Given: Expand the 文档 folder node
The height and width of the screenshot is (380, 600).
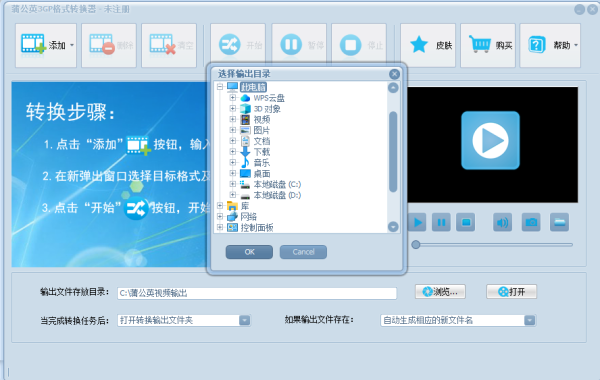Looking at the screenshot, I should click(x=233, y=141).
